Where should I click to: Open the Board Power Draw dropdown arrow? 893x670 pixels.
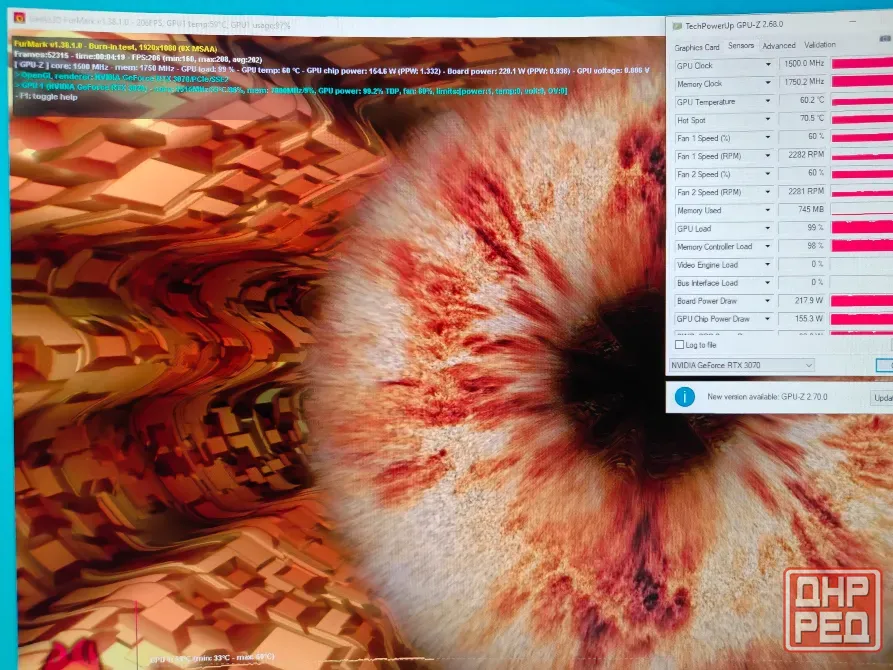(768, 301)
